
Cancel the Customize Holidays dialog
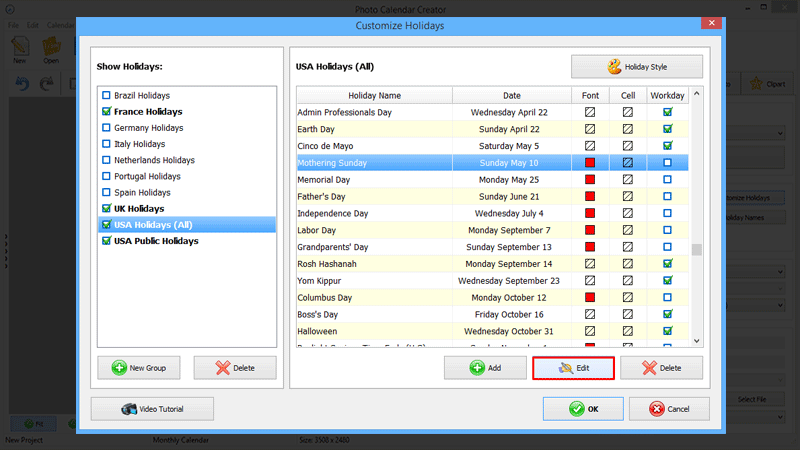[669, 409]
